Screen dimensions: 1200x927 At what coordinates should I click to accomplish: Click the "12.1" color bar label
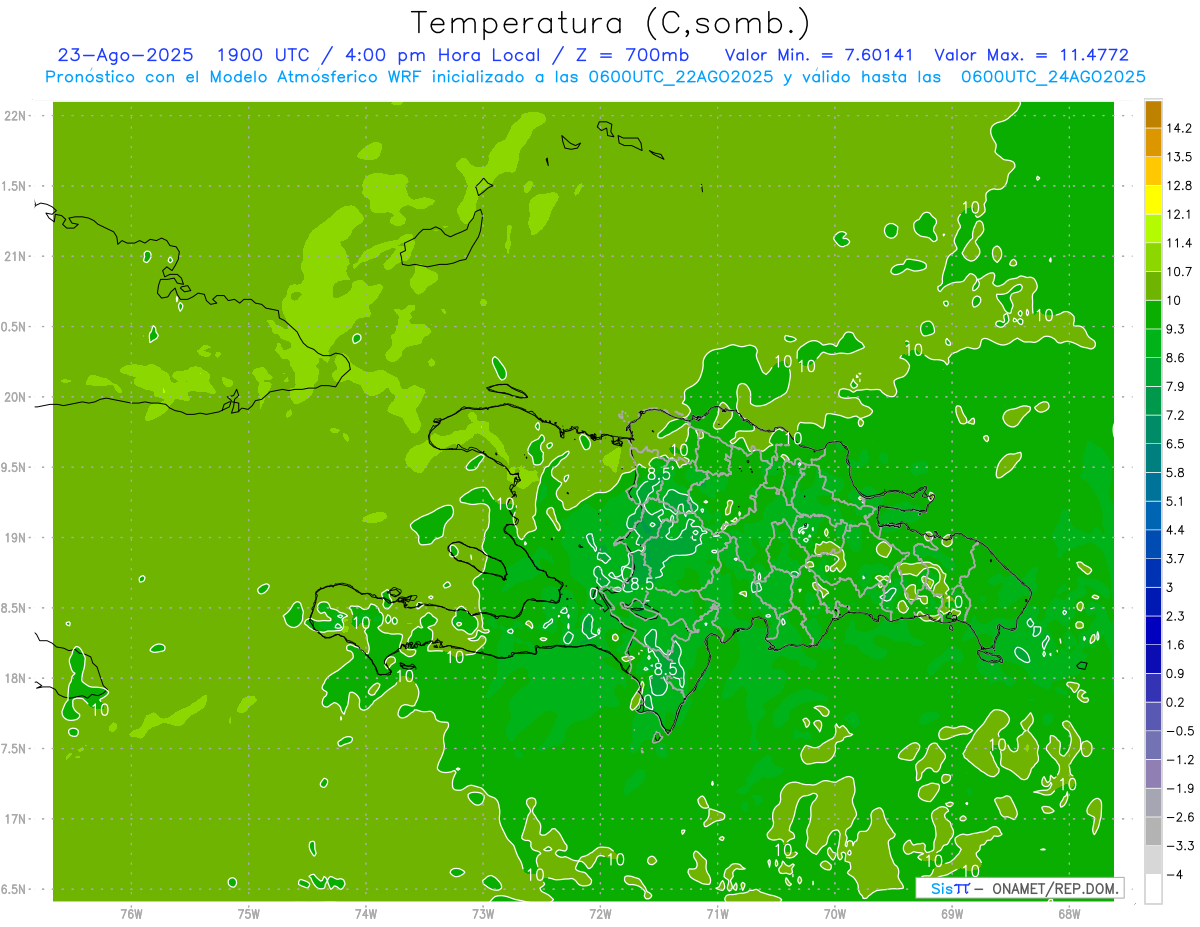coord(1179,214)
